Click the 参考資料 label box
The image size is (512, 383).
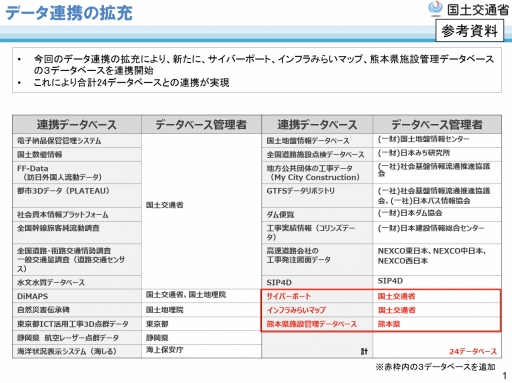click(469, 31)
